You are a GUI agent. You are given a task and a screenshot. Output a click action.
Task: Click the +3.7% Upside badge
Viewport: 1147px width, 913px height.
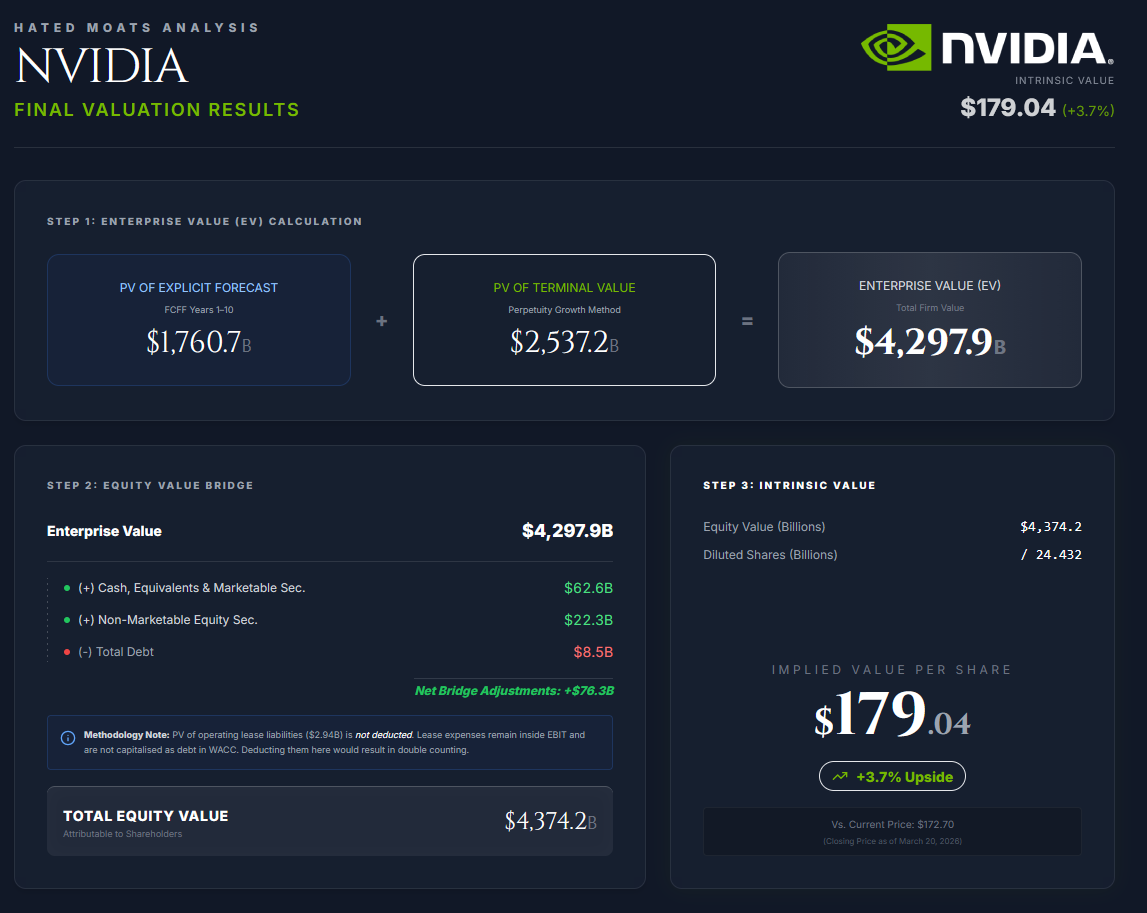click(892, 776)
